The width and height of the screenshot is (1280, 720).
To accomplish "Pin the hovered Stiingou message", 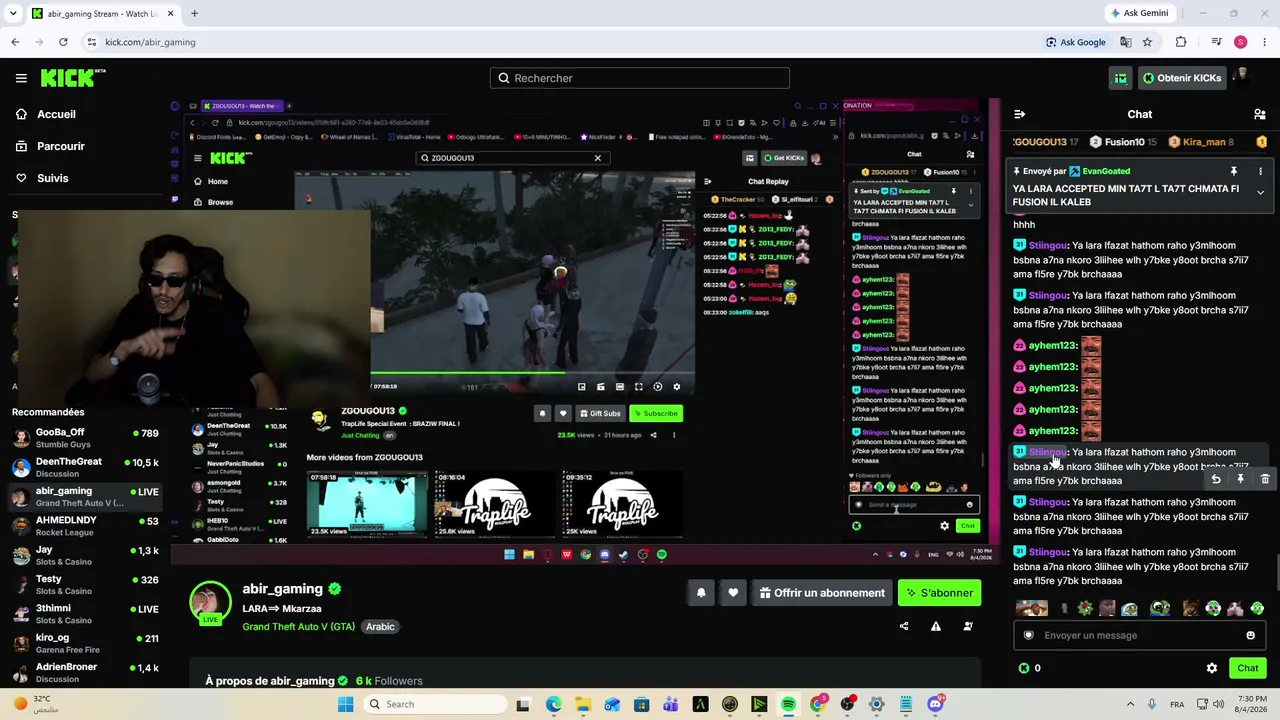I will [x=1240, y=480].
